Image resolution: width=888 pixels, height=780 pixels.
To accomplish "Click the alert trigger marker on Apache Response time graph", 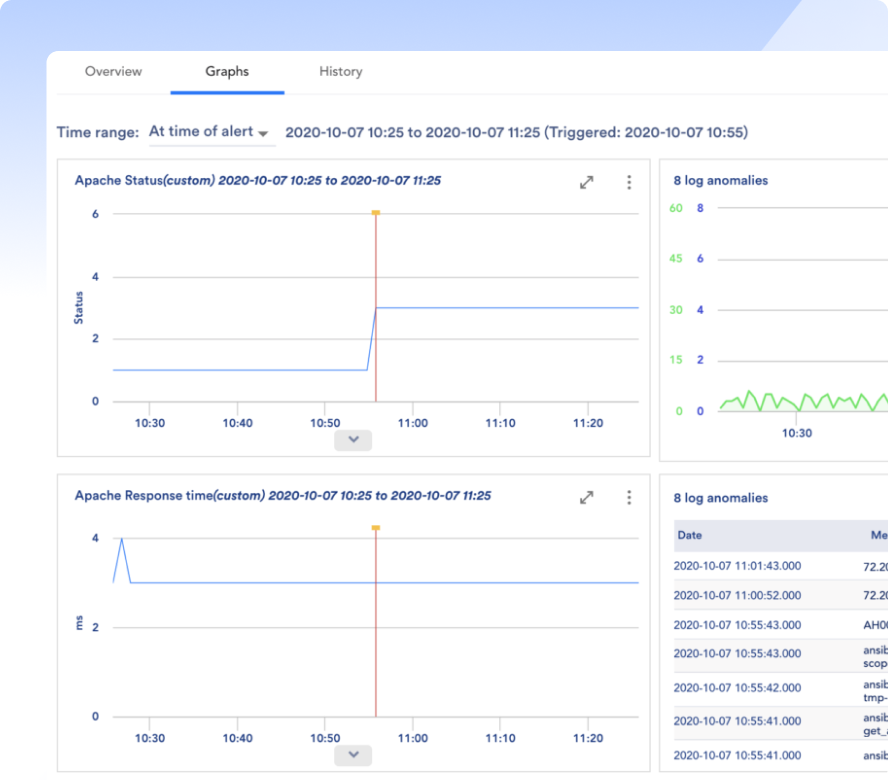I will click(x=375, y=528).
